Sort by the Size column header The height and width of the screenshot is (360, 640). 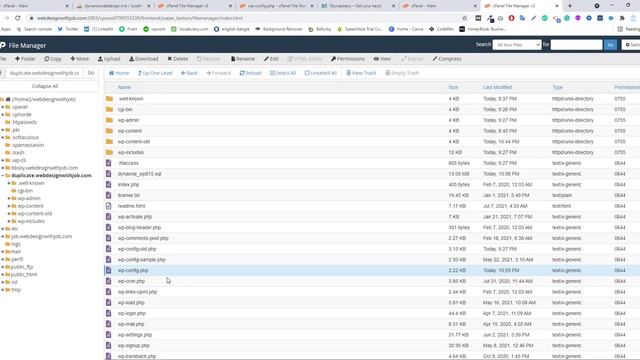tap(453, 87)
